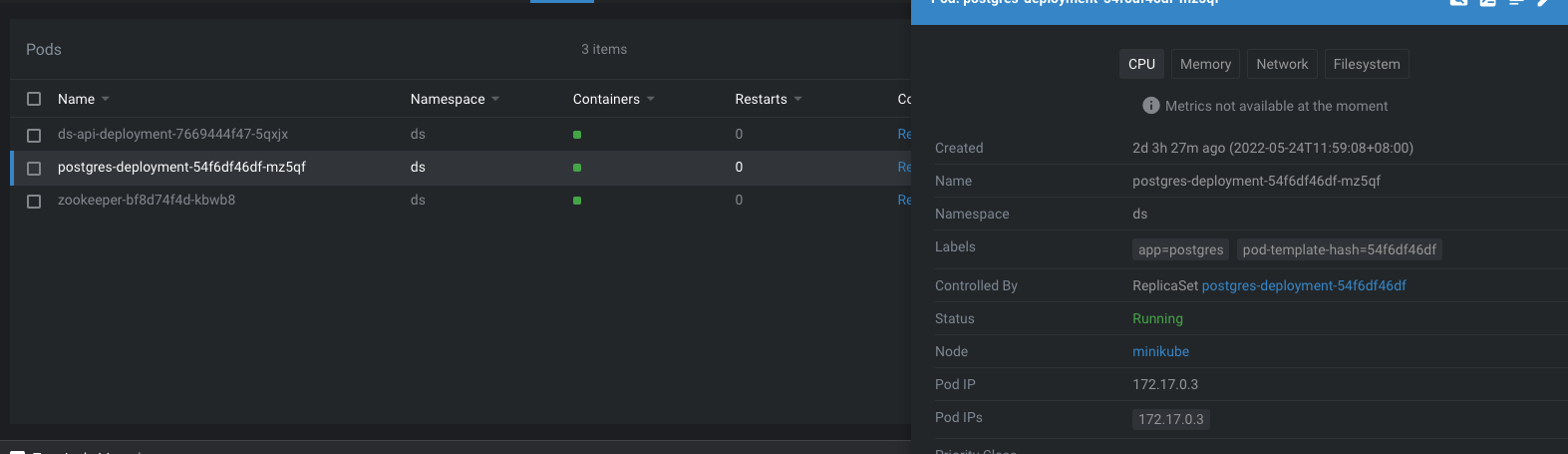Switch to the Filesystem metrics tab
Image resolution: width=1568 pixels, height=454 pixels.
pyautogui.click(x=1367, y=64)
